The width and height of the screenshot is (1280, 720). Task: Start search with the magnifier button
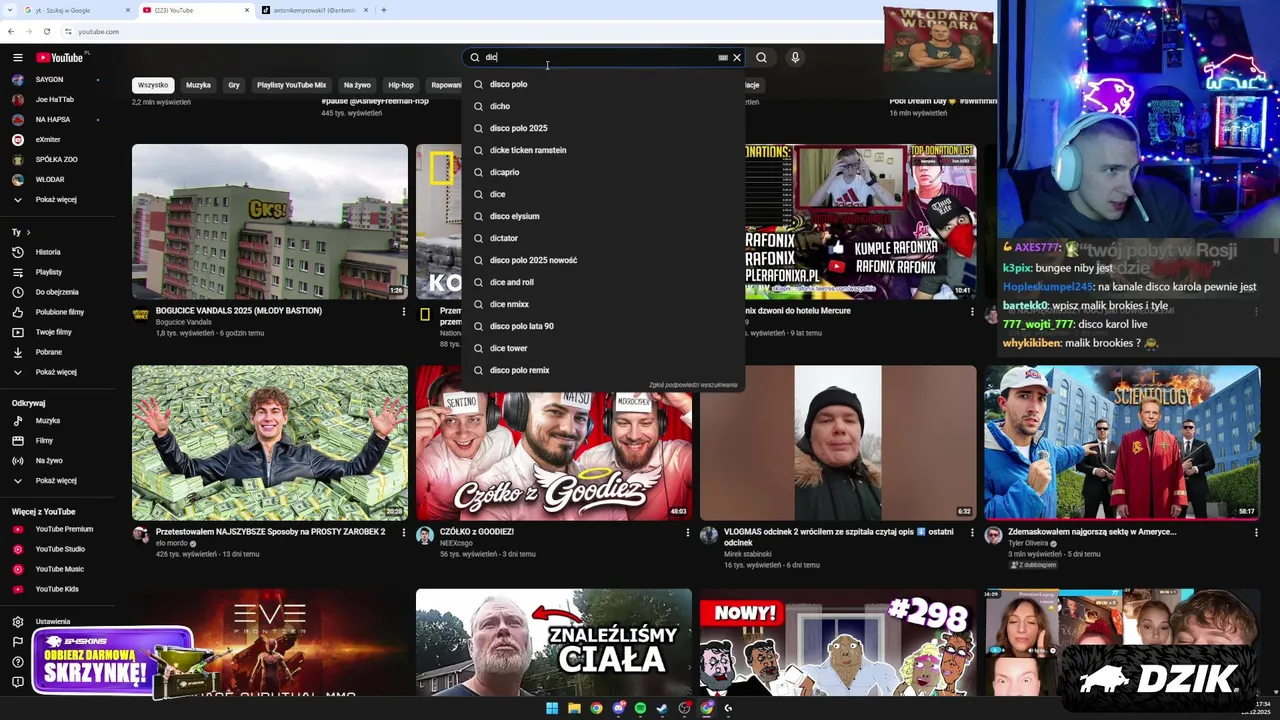tap(761, 58)
